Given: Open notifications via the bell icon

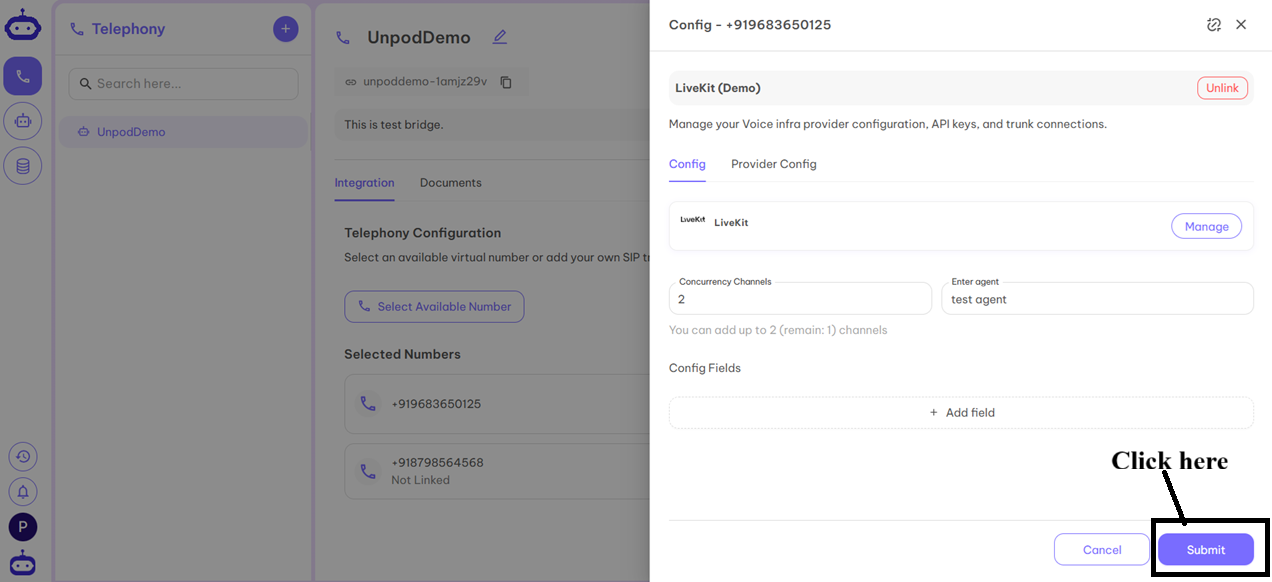Looking at the screenshot, I should 22,491.
